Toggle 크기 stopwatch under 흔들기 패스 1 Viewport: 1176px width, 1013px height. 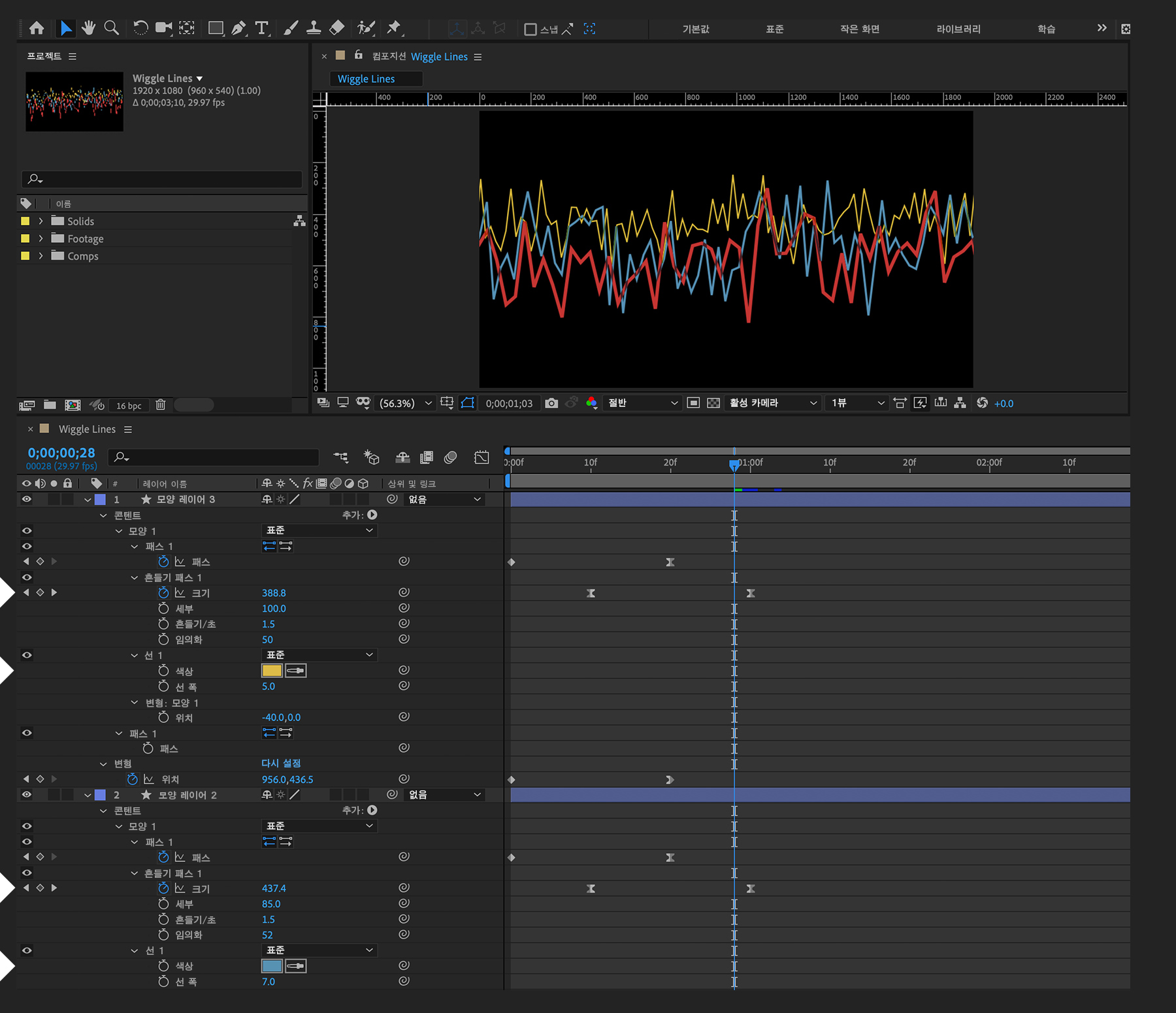163,592
